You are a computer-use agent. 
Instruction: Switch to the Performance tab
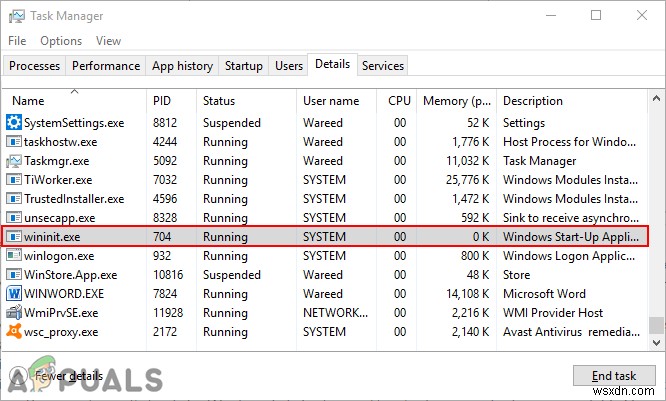point(106,66)
